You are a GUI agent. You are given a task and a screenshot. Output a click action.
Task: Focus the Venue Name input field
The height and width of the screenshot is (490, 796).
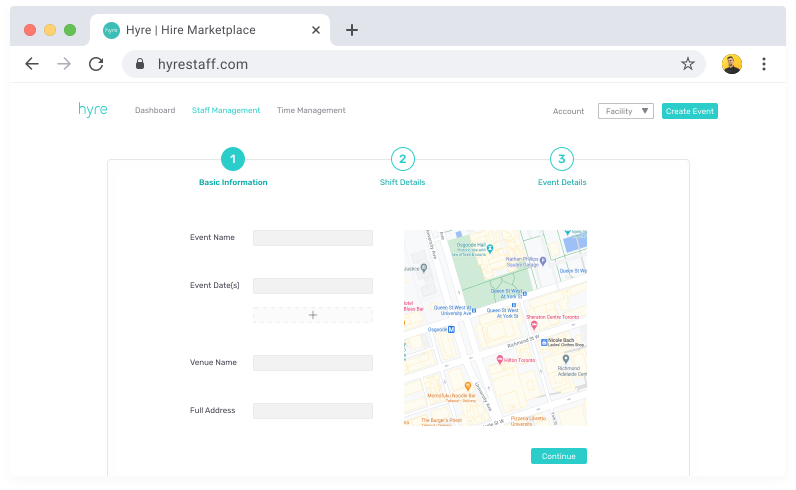(x=313, y=363)
